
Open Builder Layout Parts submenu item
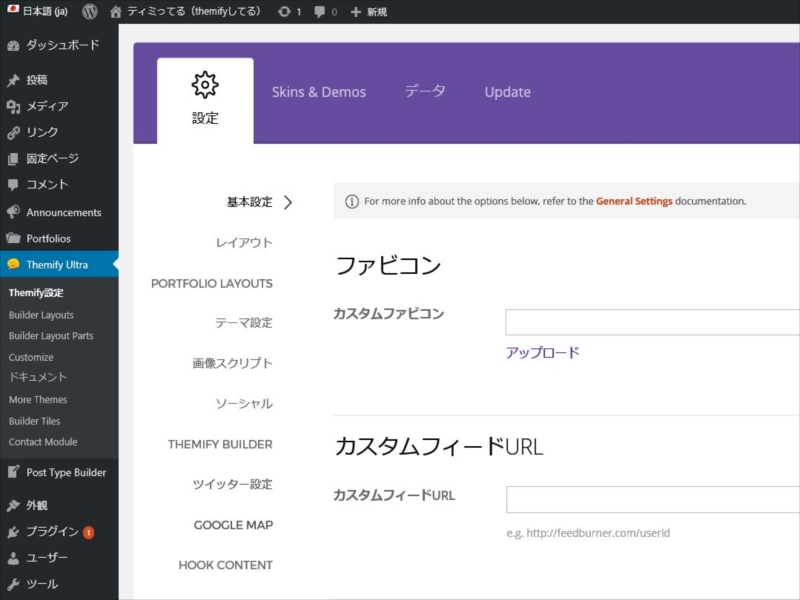point(51,336)
